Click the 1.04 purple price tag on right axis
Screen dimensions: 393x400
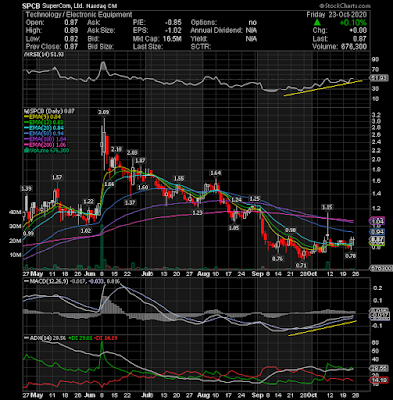[377, 221]
